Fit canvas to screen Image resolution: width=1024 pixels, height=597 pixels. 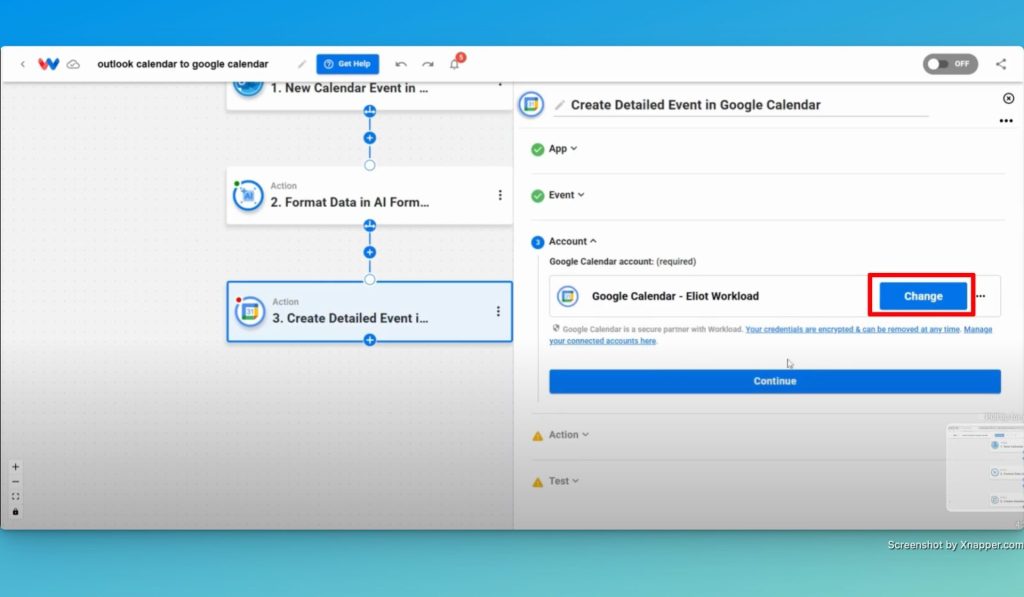pos(16,497)
